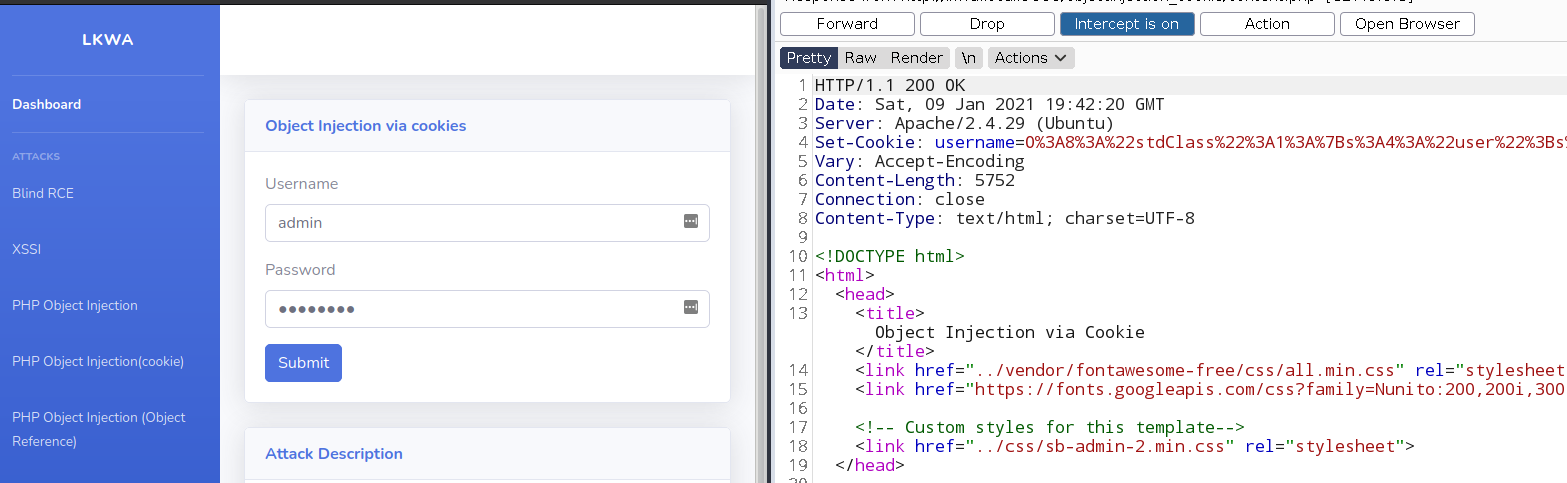Toggle the \n non-printable characters button
Image resolution: width=1567 pixels, height=483 pixels.
pos(968,58)
